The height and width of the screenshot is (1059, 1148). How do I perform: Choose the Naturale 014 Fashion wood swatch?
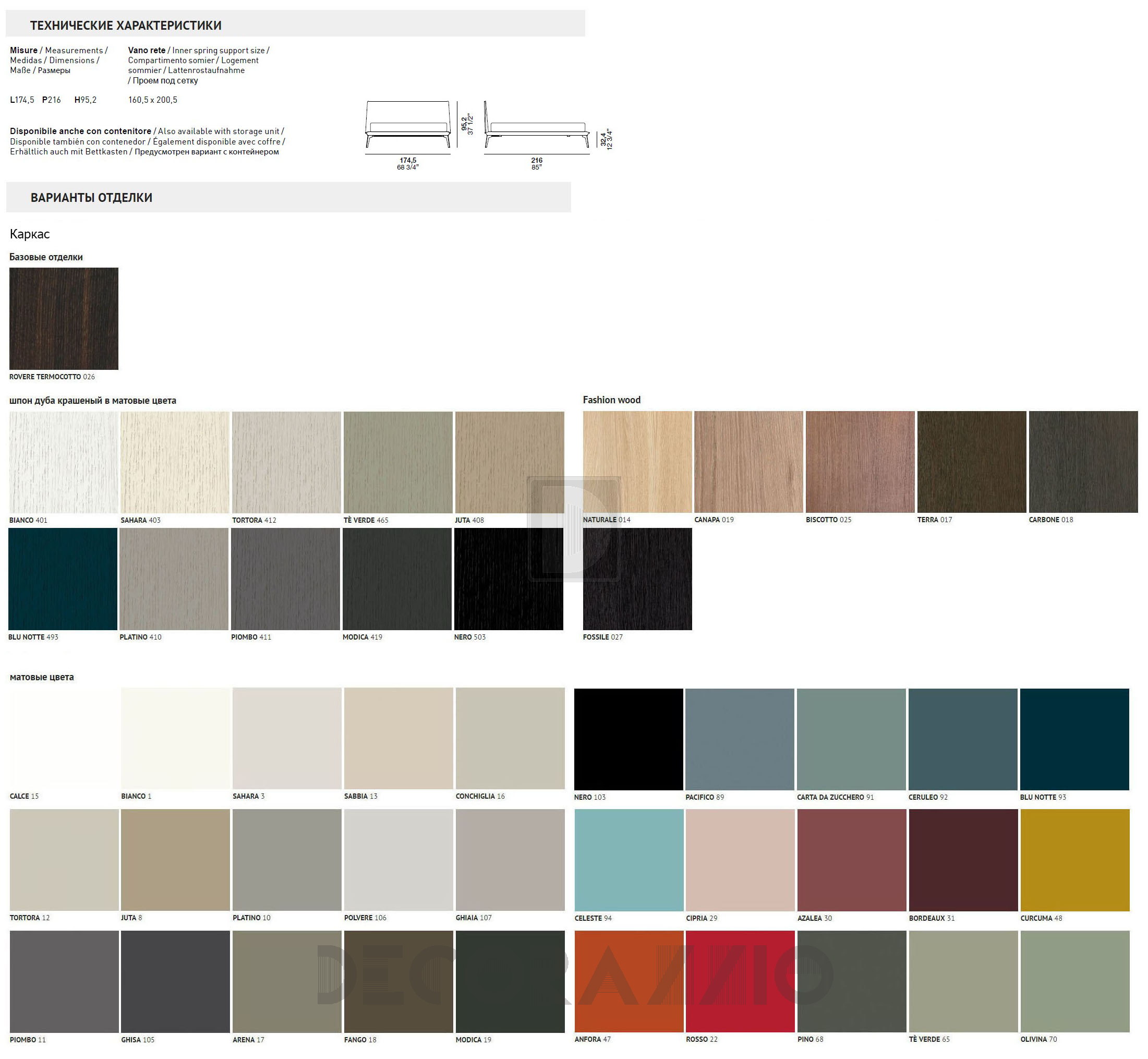[x=637, y=462]
